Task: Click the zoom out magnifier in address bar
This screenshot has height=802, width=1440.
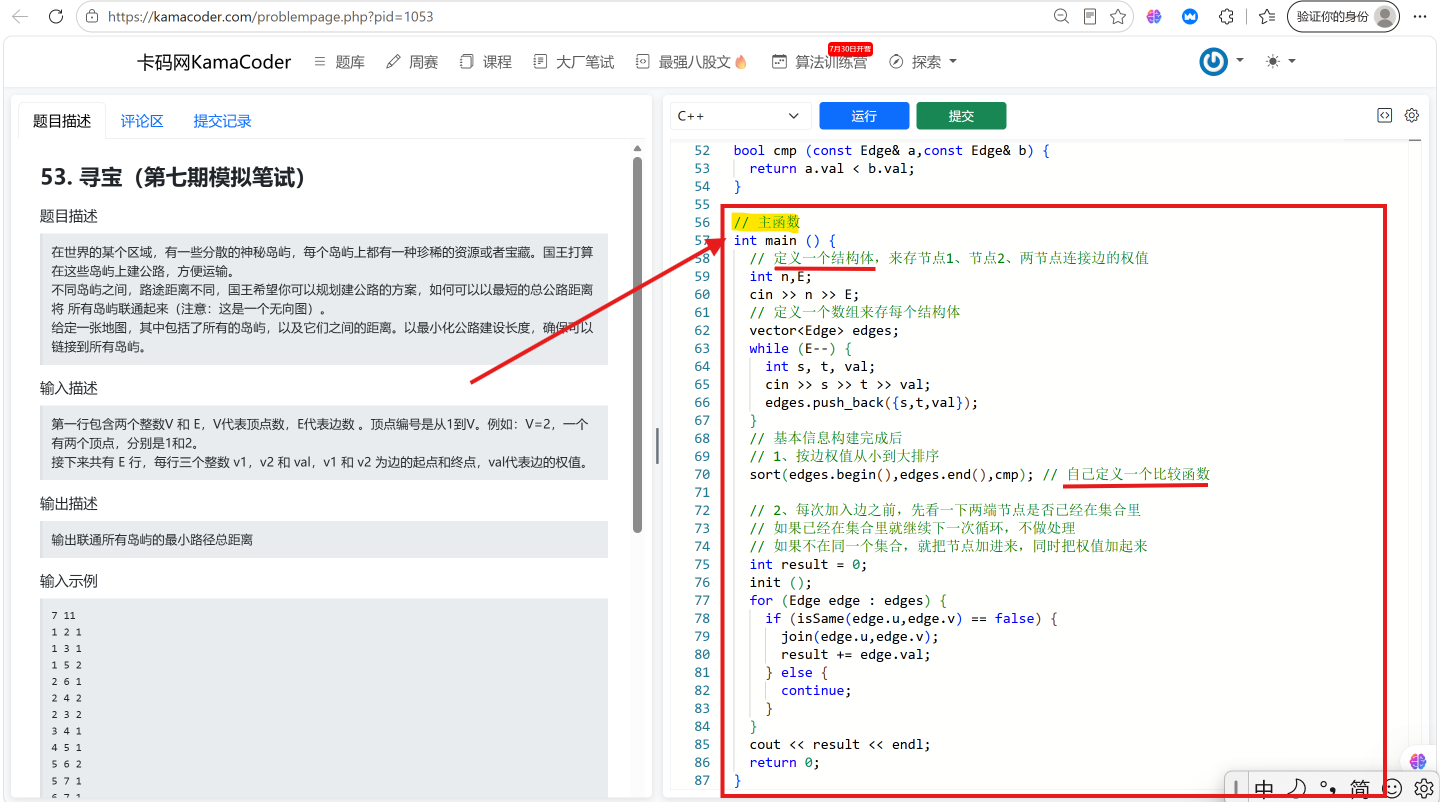Action: point(1062,16)
